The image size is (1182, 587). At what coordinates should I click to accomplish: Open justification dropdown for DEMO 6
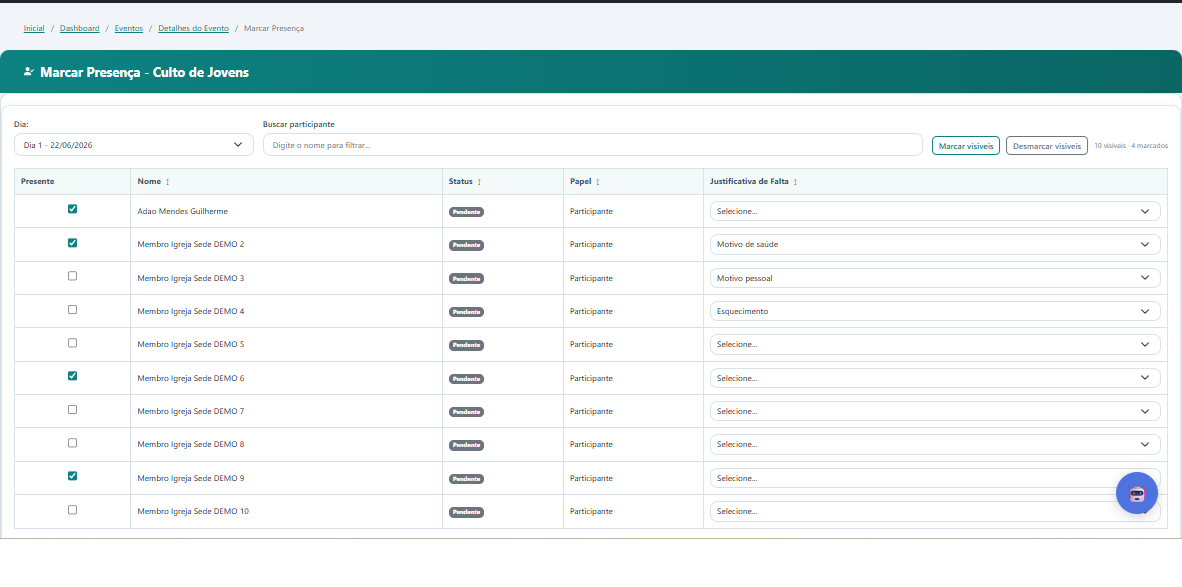pos(935,378)
